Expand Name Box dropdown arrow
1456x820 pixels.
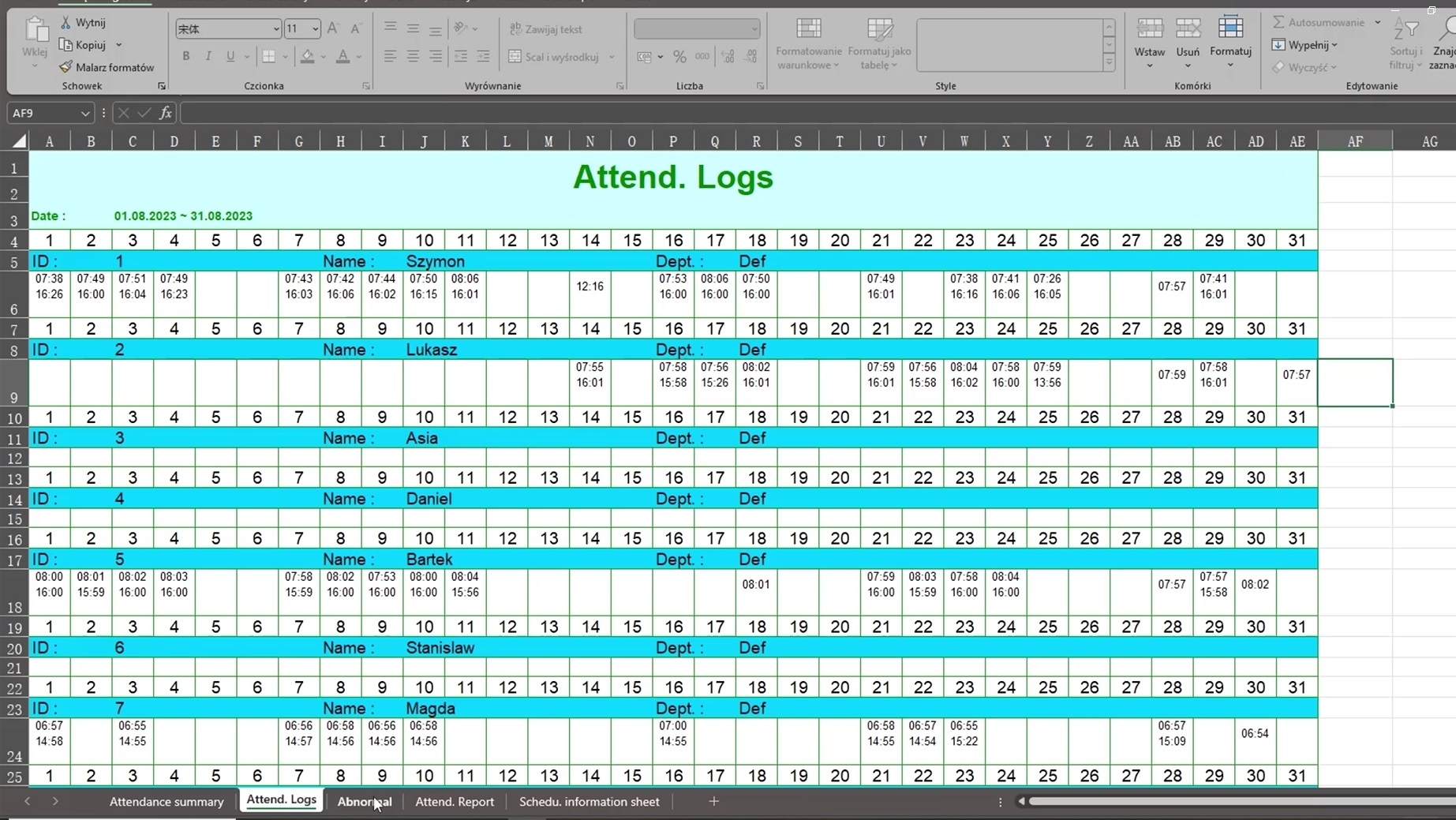click(x=85, y=114)
